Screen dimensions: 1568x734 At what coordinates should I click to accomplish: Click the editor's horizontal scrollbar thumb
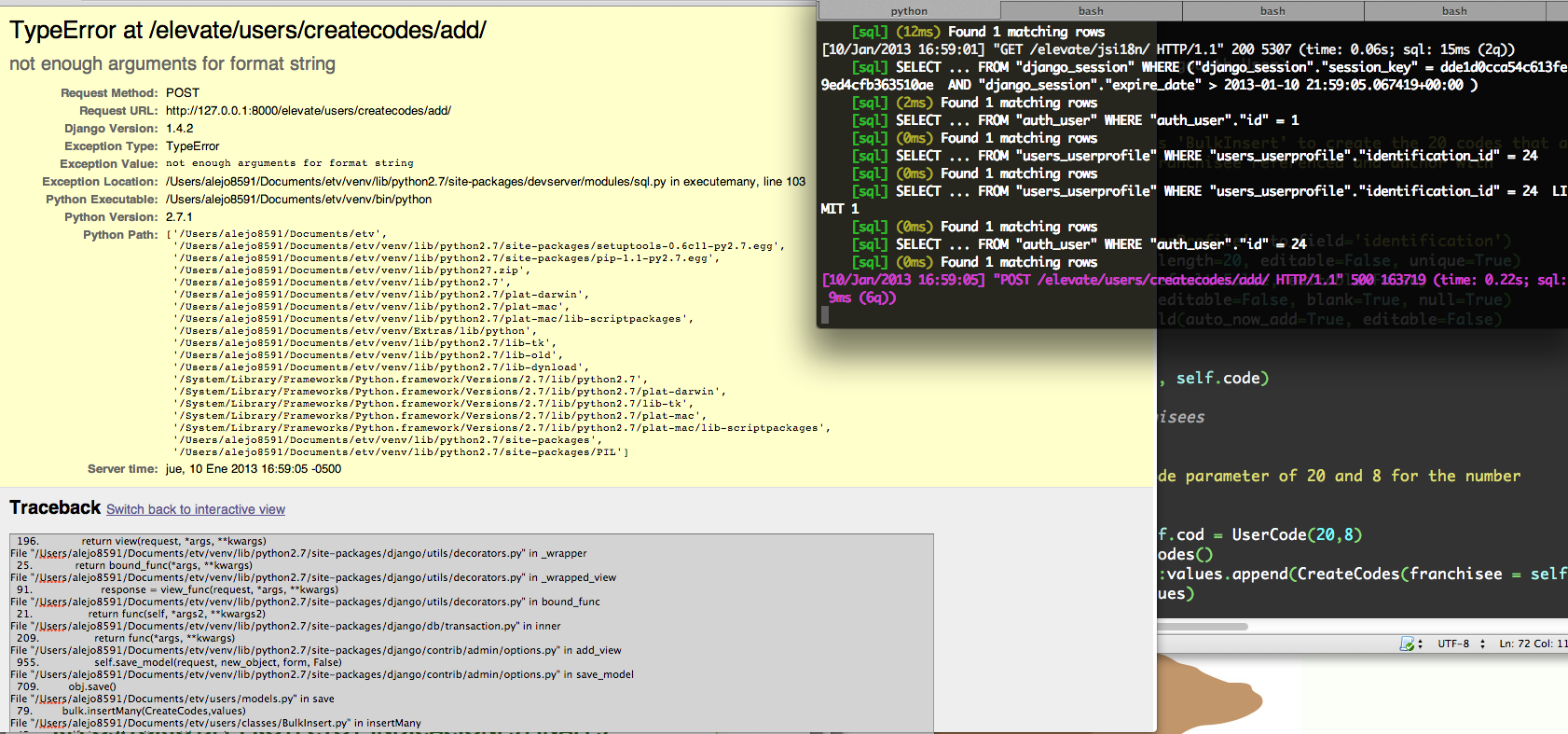pos(1203,626)
